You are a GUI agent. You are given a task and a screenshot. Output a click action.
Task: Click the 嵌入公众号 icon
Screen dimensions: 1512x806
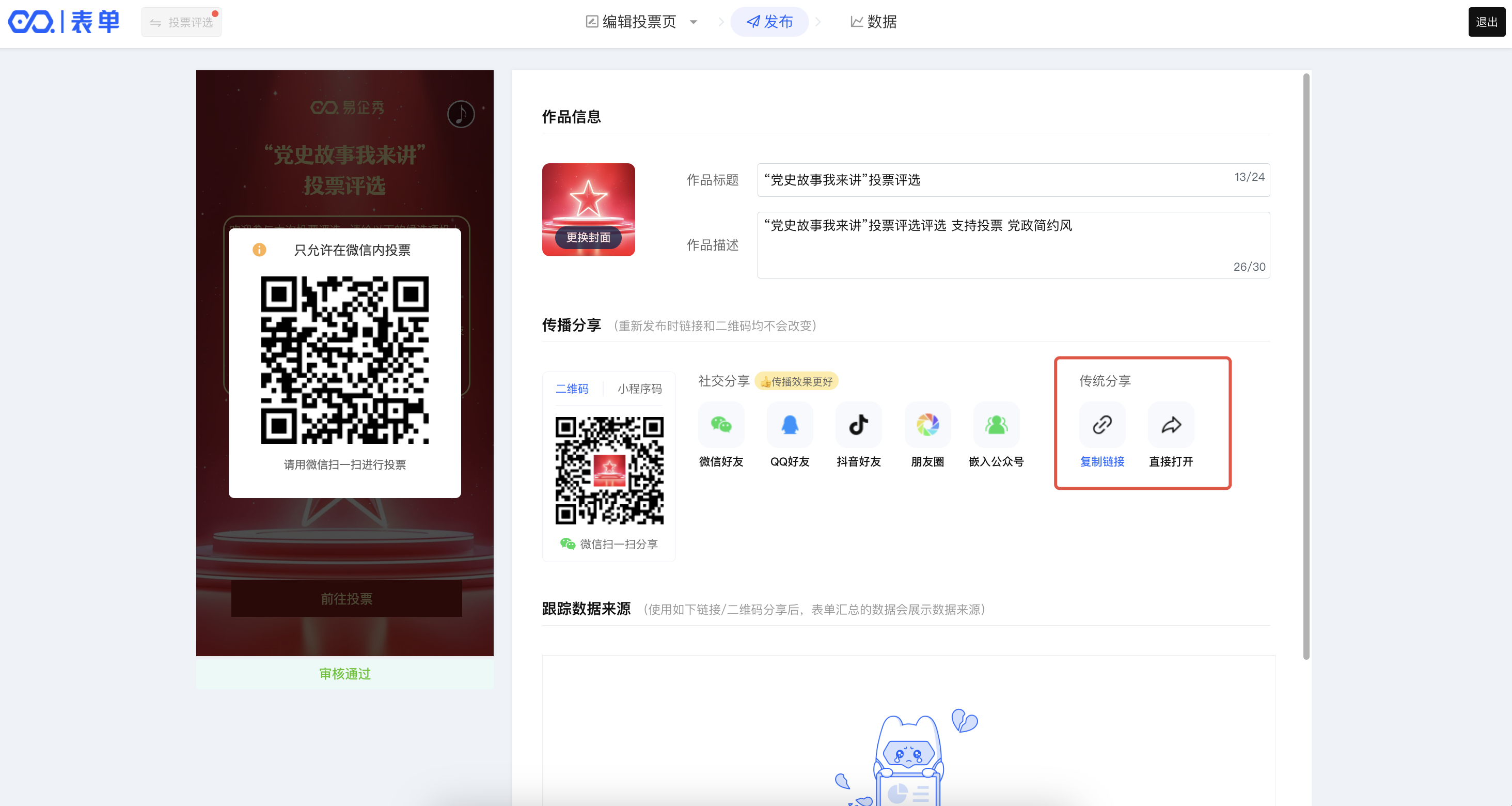click(x=996, y=424)
